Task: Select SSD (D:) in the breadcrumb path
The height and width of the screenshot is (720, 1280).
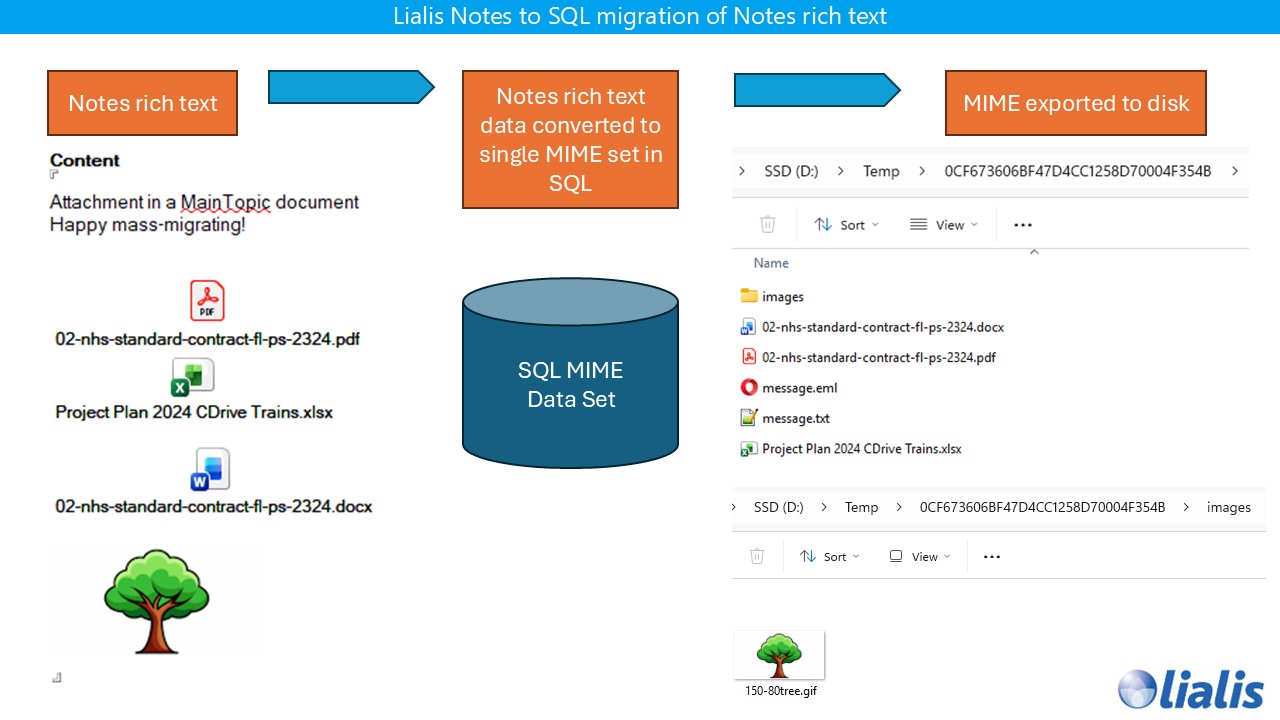Action: pyautogui.click(x=792, y=171)
